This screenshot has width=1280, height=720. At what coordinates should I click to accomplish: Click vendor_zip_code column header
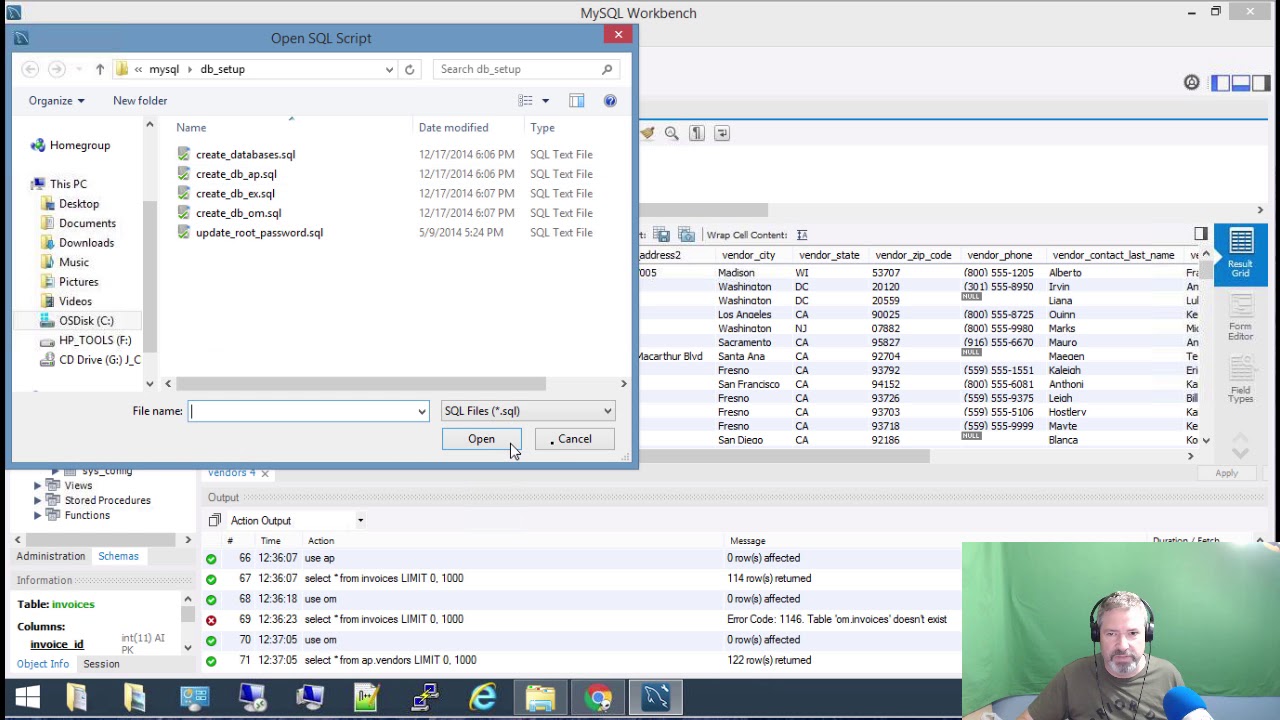pyautogui.click(x=913, y=255)
